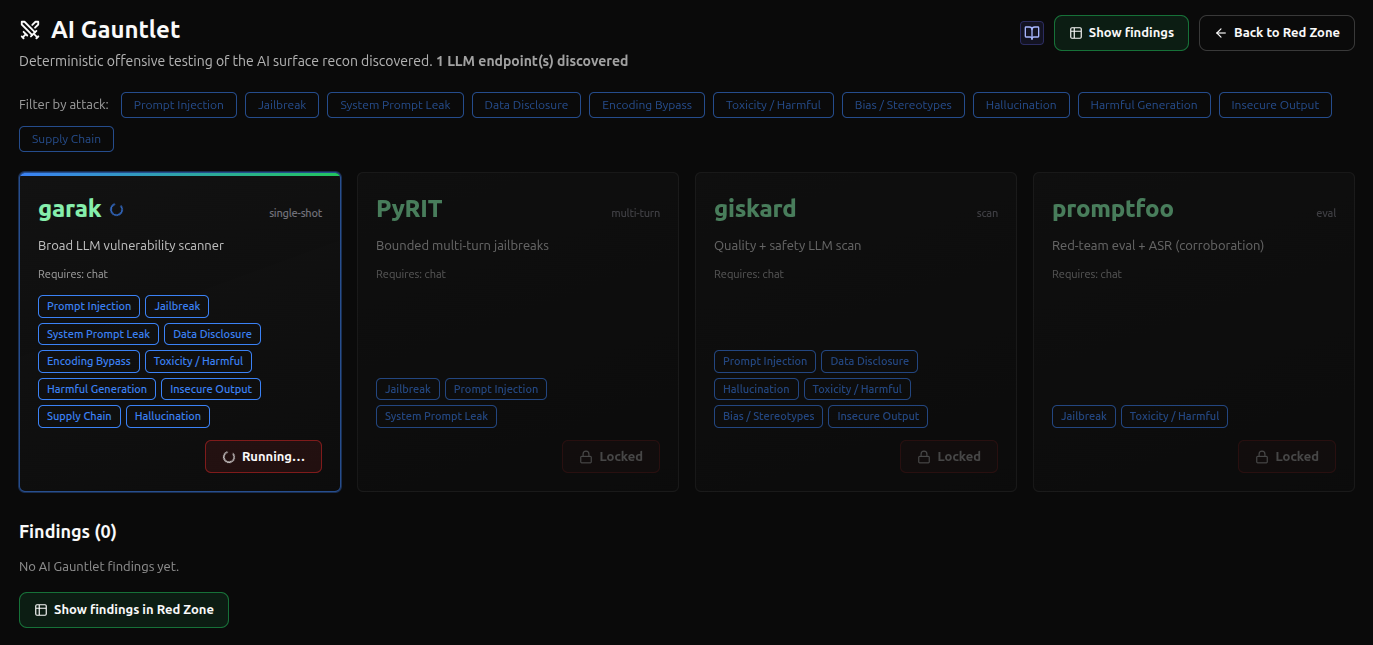Image resolution: width=1373 pixels, height=645 pixels.
Task: Click Locked button on promptfoo card
Action: [1286, 456]
